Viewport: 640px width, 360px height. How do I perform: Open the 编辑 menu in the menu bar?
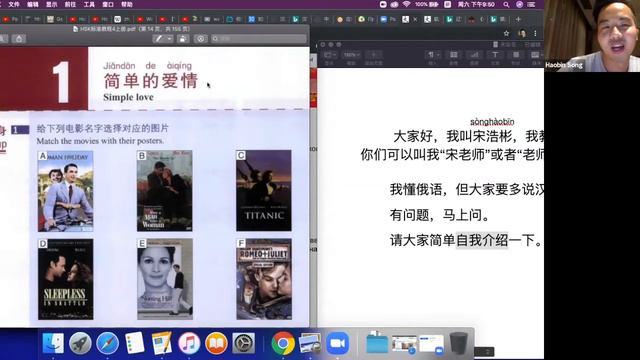click(x=32, y=4)
